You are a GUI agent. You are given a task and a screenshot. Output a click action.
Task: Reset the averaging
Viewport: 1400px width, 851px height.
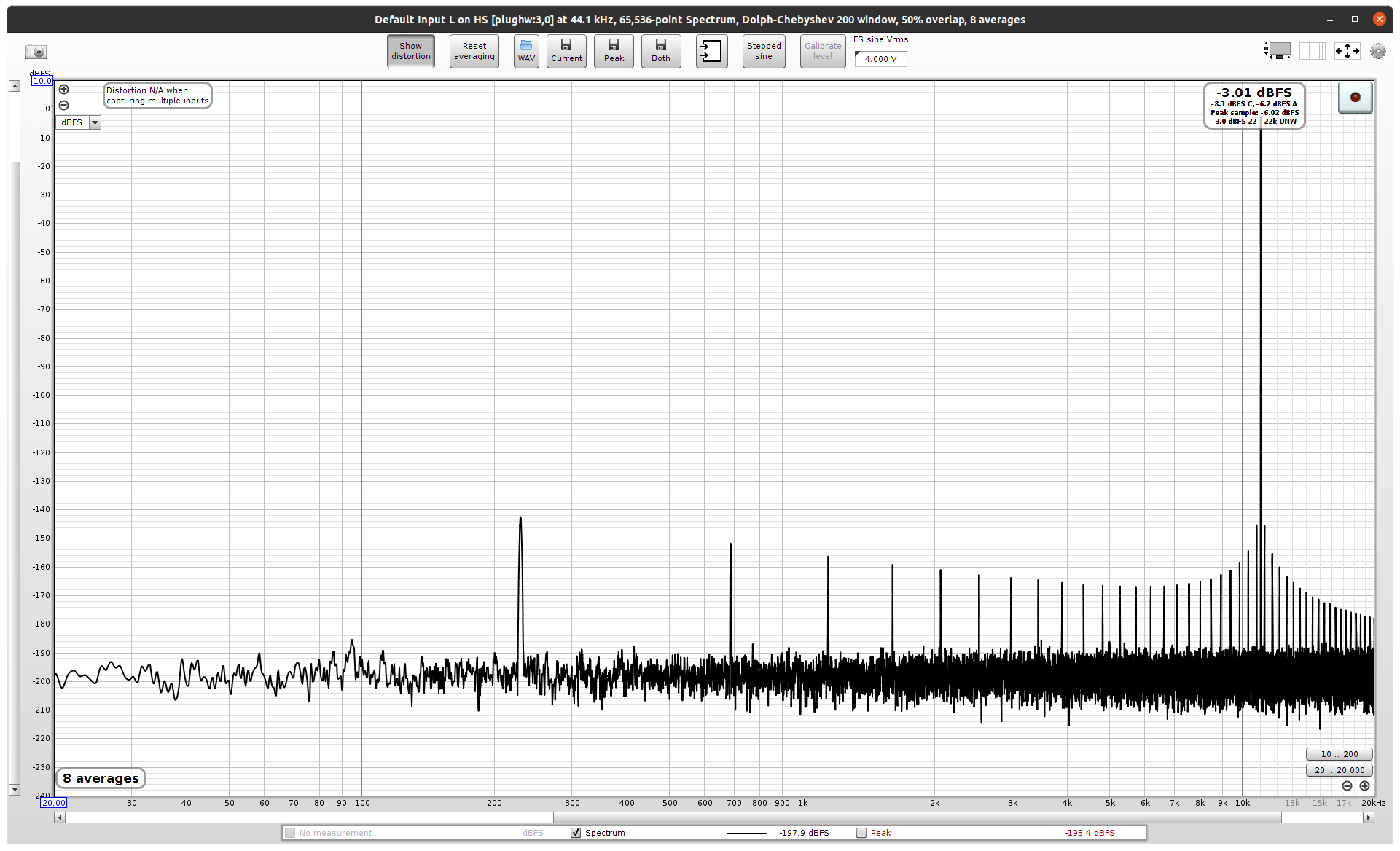coord(474,51)
